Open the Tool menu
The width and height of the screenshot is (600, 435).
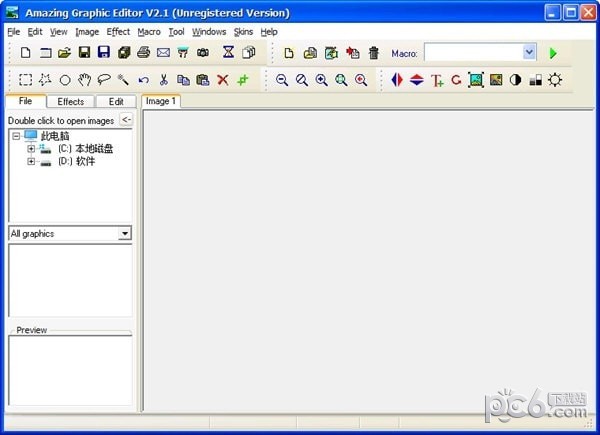pos(176,32)
